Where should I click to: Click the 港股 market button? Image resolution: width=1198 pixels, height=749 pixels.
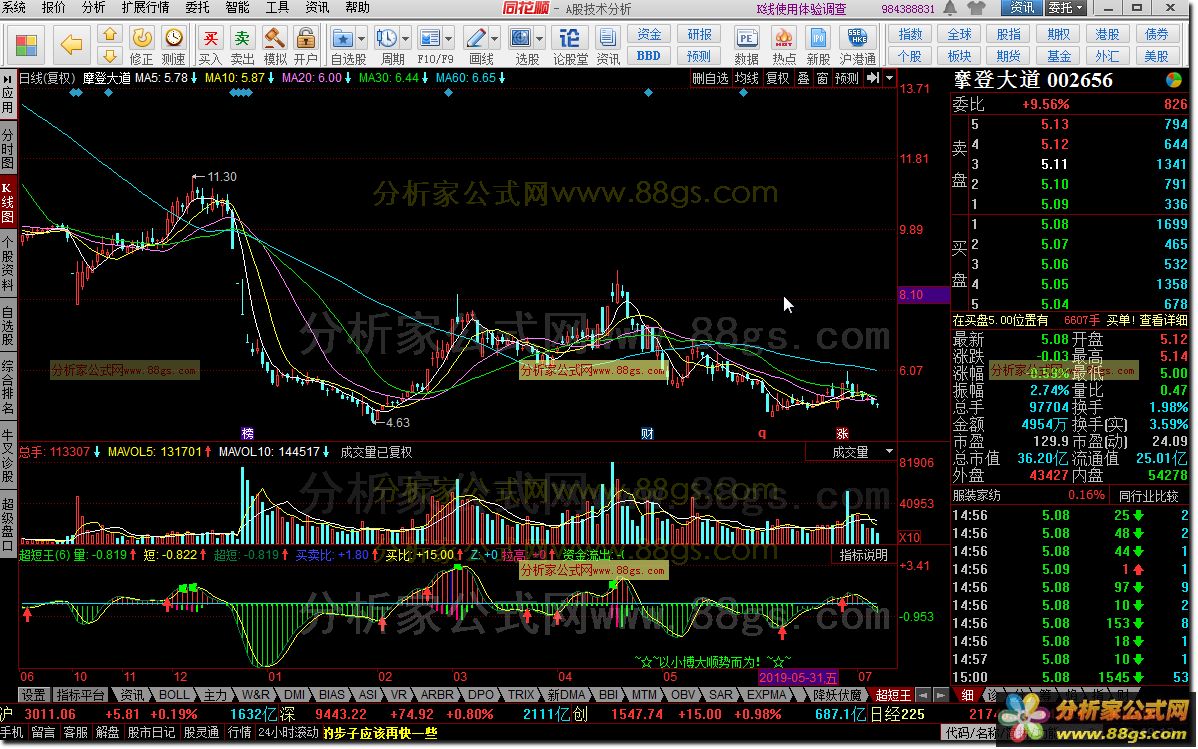1107,34
